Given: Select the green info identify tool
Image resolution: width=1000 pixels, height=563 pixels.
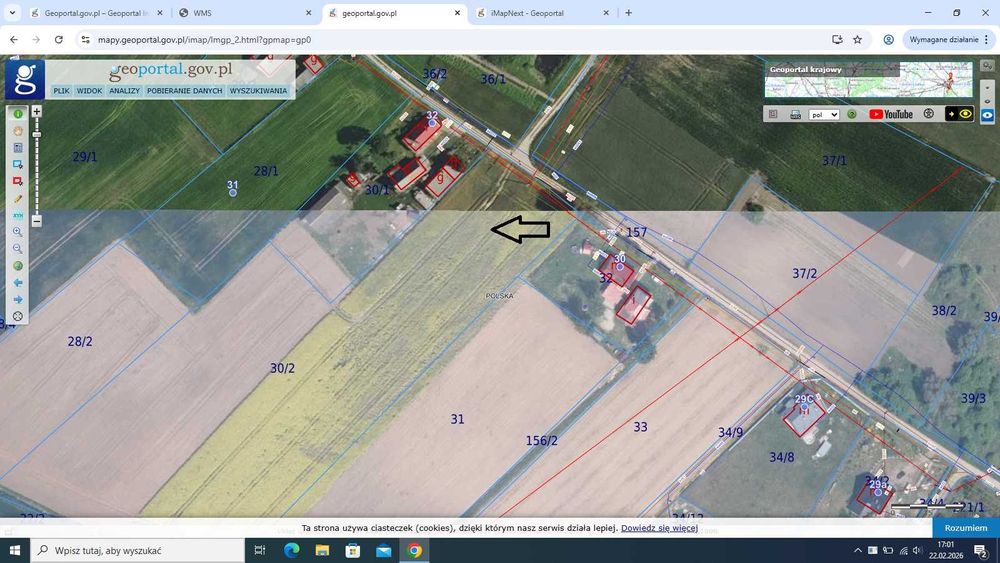Looking at the screenshot, I should tap(18, 114).
